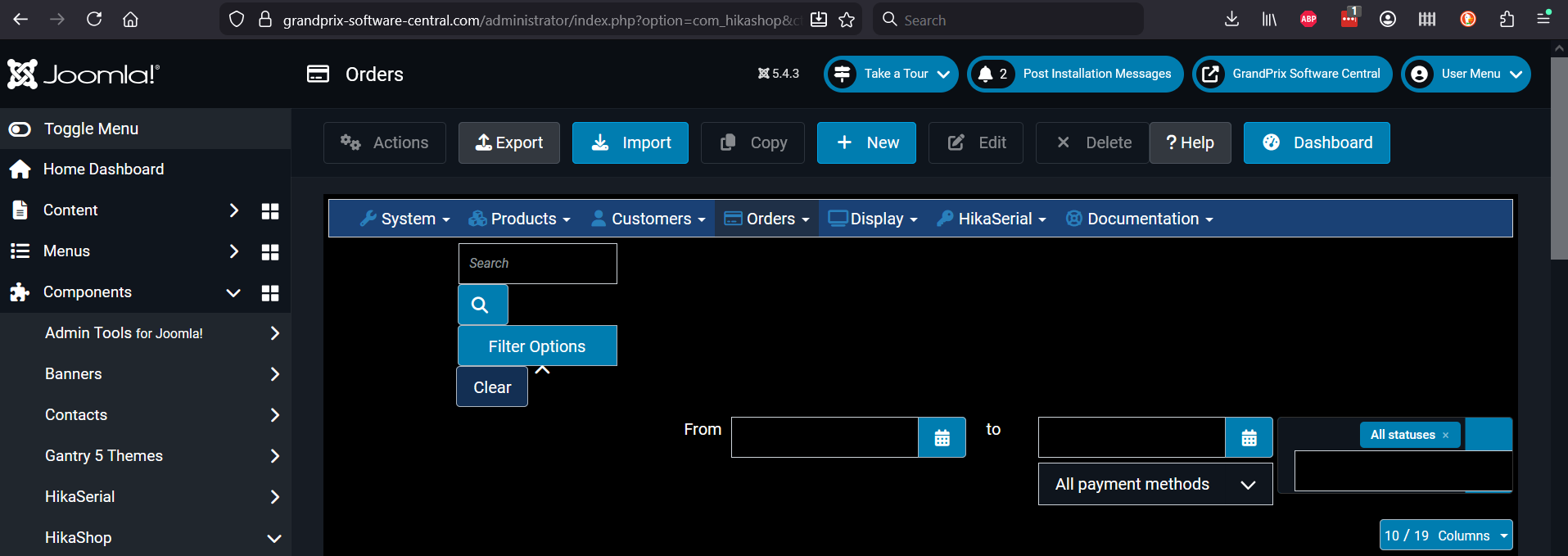Open the All payment methods dropdown
This screenshot has height=556, width=1568.
pyautogui.click(x=1155, y=484)
